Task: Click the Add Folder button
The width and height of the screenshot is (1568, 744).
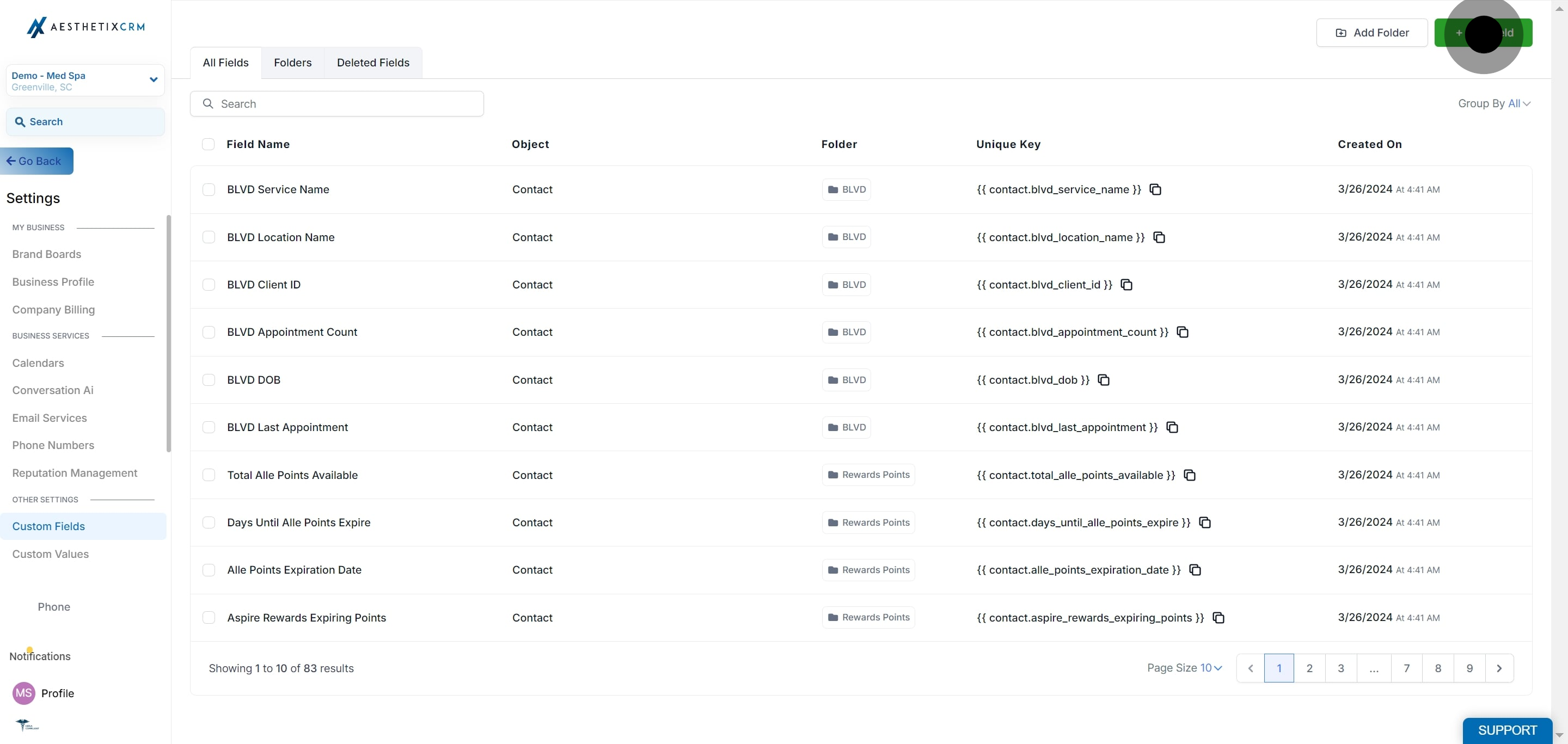Action: click(x=1371, y=33)
